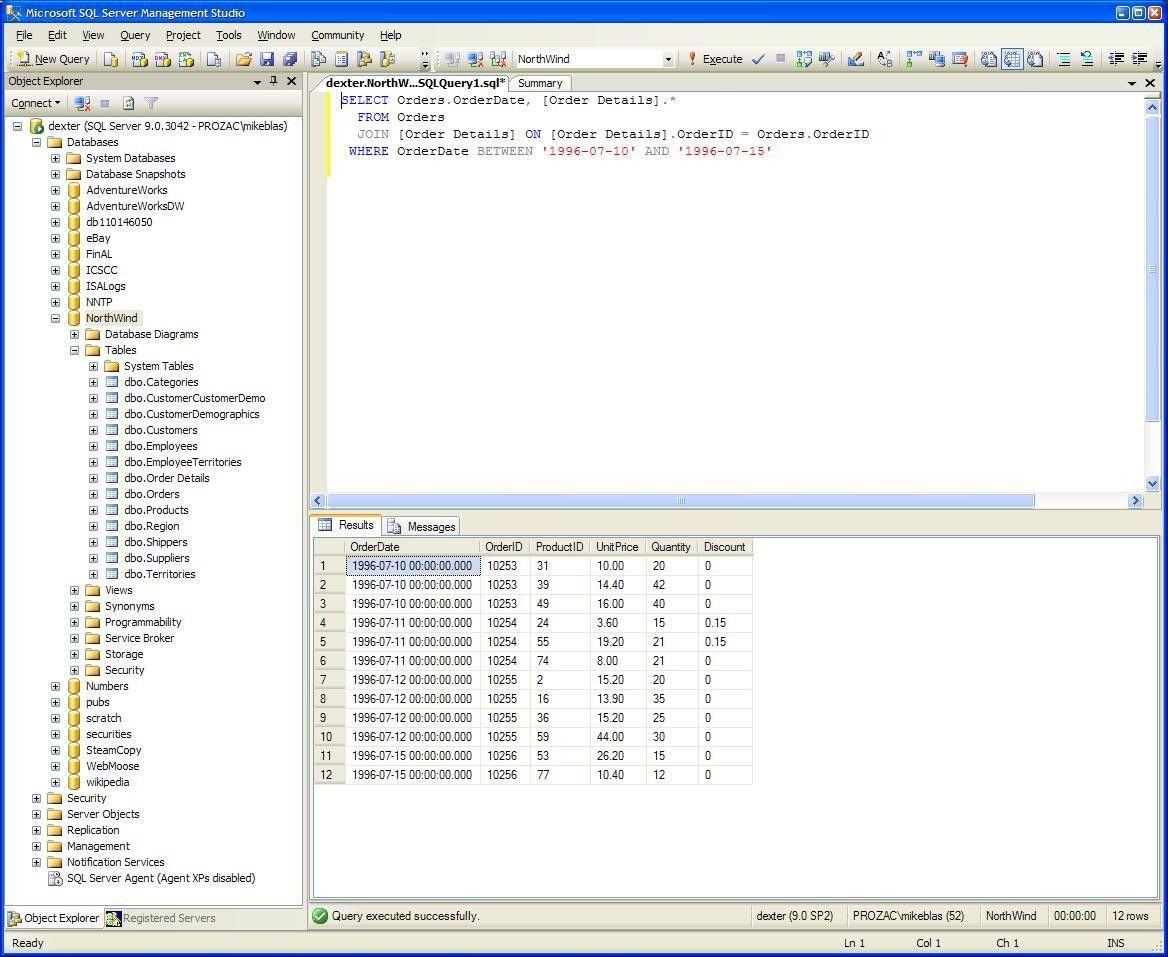Open the active documents list dropdown arrow

1132,83
